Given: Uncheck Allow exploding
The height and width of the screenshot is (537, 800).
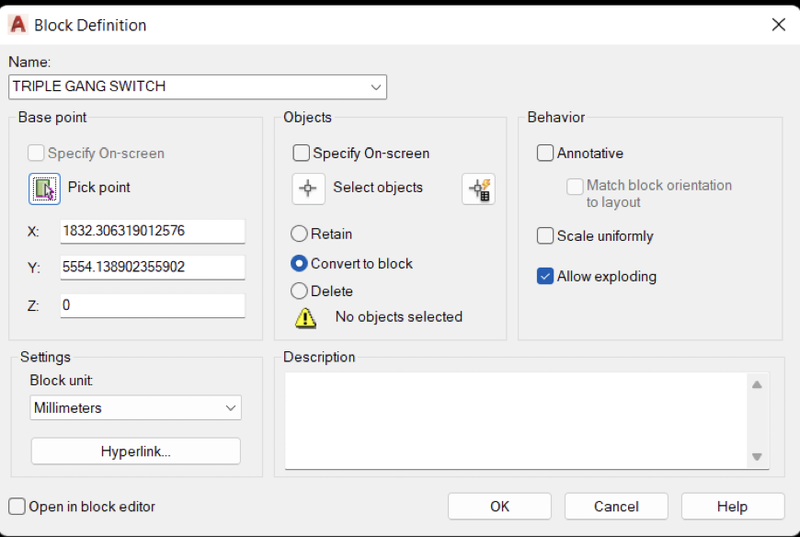Looking at the screenshot, I should coord(545,276).
